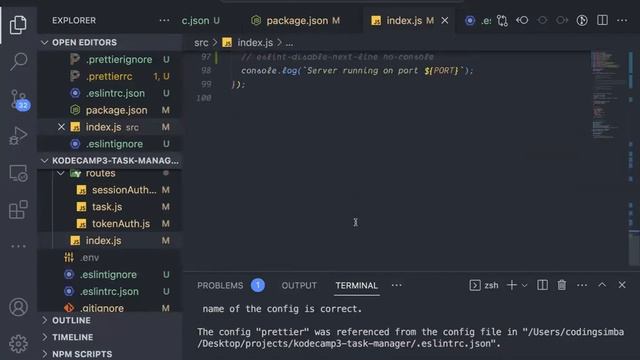Open sessionAuth file in routes folder
The image size is (640, 360).
coord(109,190)
